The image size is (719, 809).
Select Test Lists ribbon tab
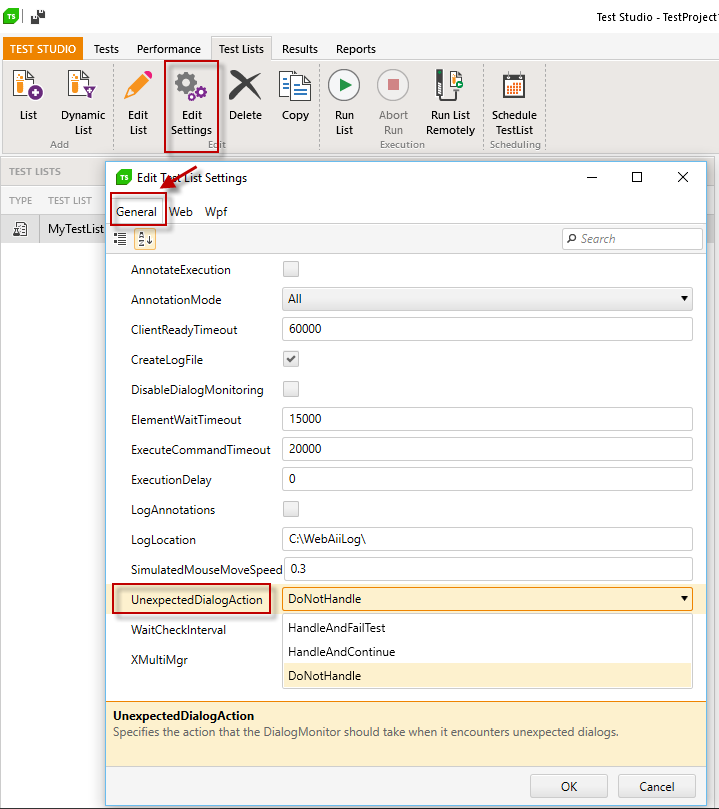(x=241, y=49)
